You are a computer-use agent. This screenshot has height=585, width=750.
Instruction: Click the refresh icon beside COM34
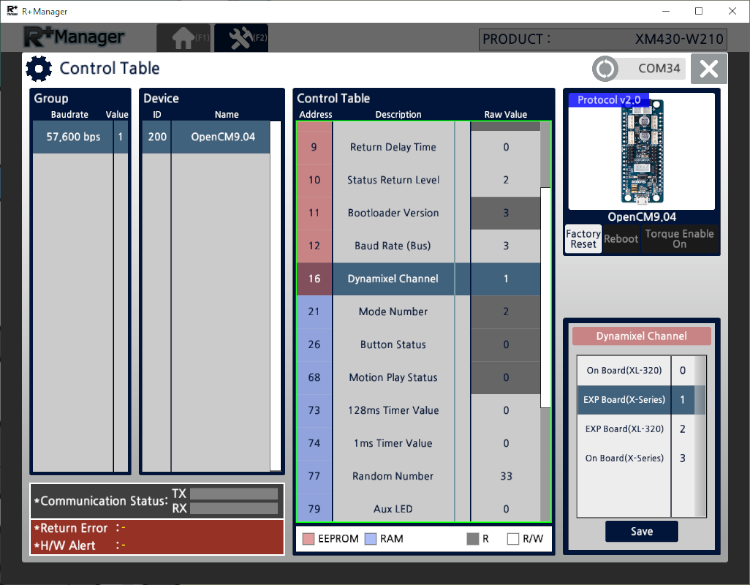point(604,69)
